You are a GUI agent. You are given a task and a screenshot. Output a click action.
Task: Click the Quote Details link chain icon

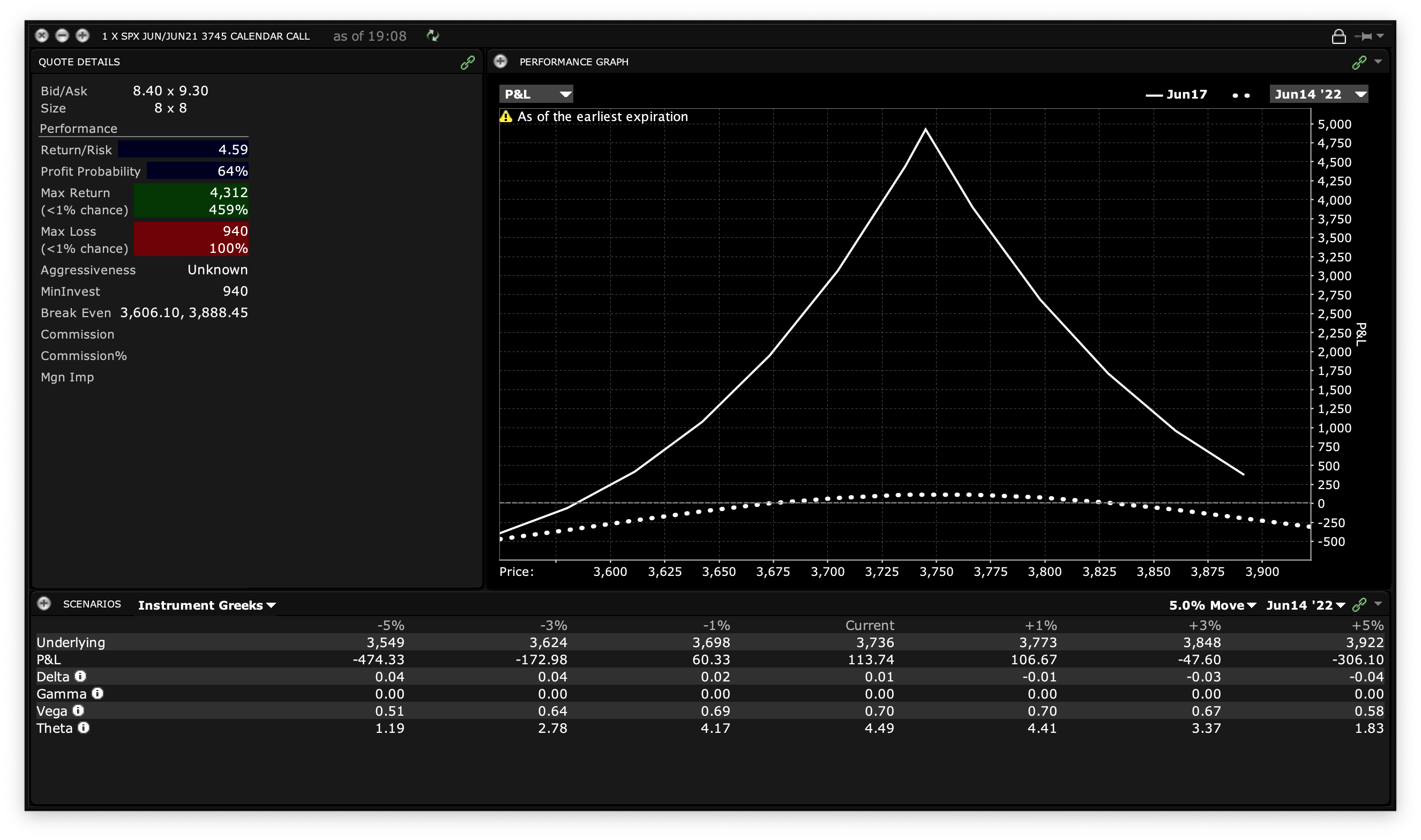(x=468, y=62)
